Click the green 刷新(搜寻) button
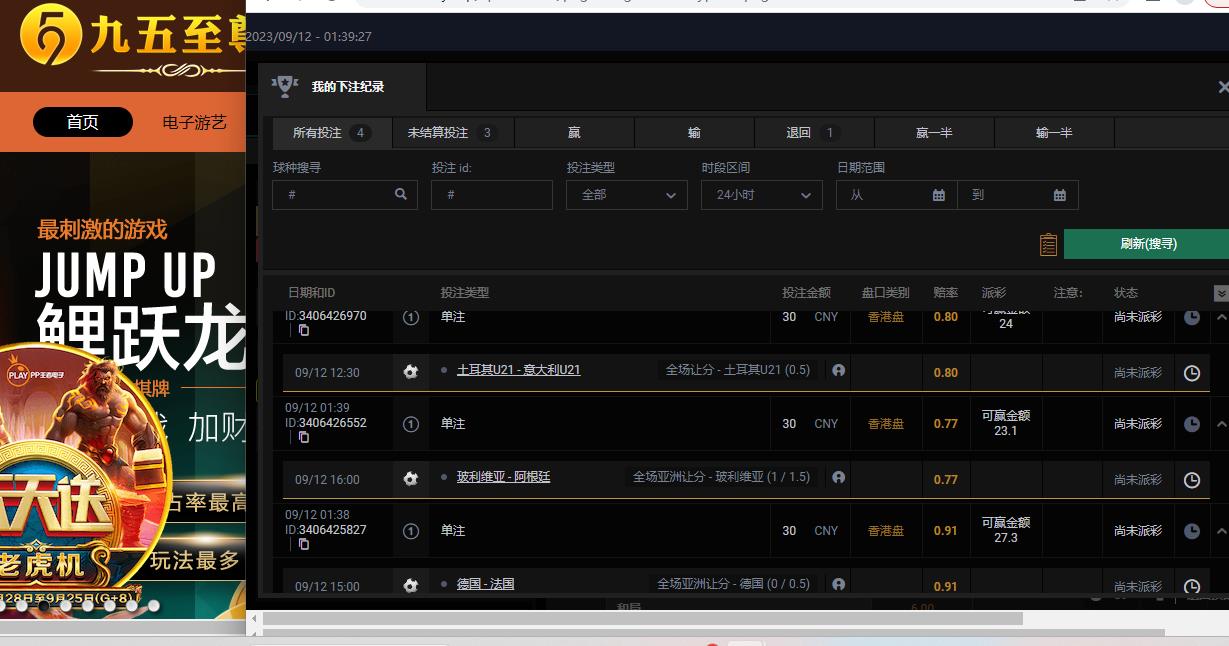Image resolution: width=1229 pixels, height=646 pixels. click(x=1146, y=244)
